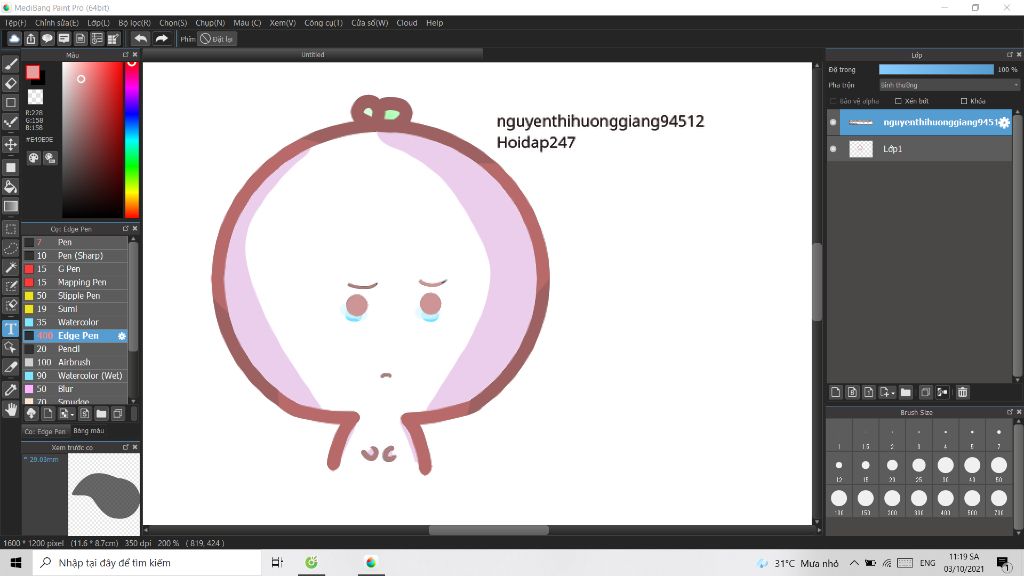Open the Chỉnh sửa(E) menu
The height and width of the screenshot is (576, 1024).
click(57, 23)
